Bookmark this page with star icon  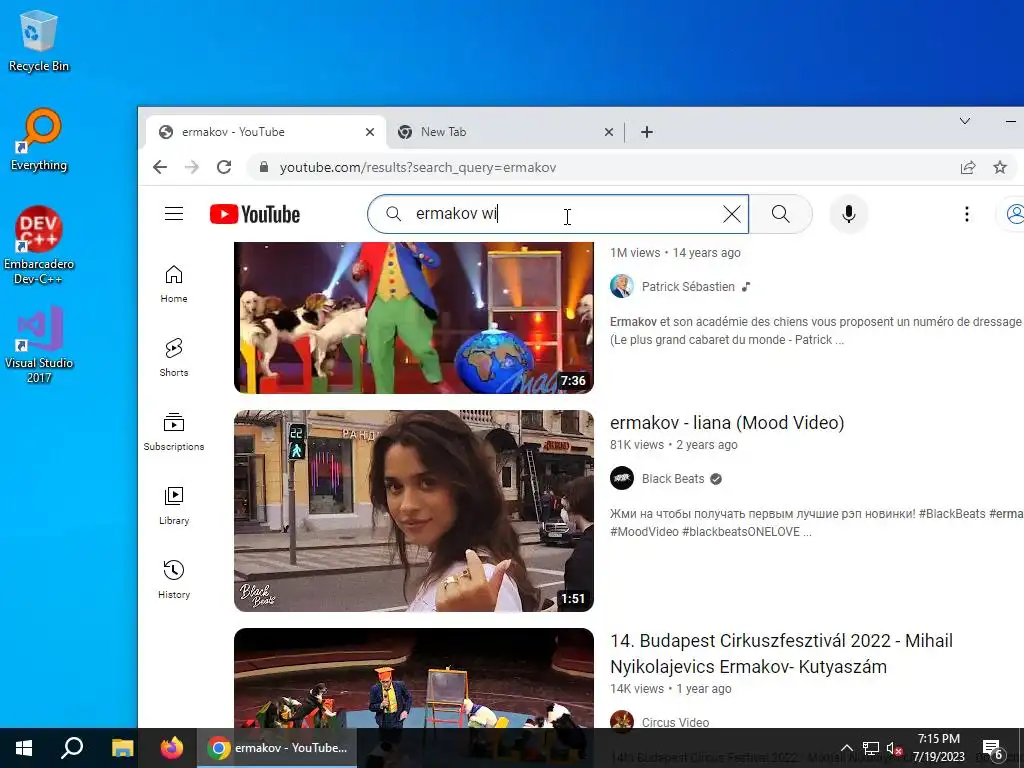[1000, 167]
